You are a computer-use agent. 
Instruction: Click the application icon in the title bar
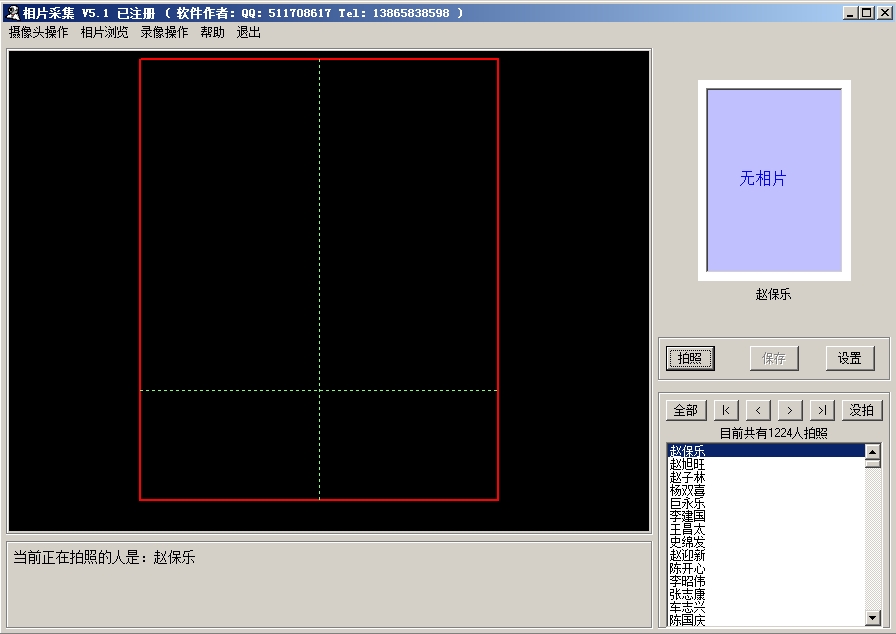point(13,13)
